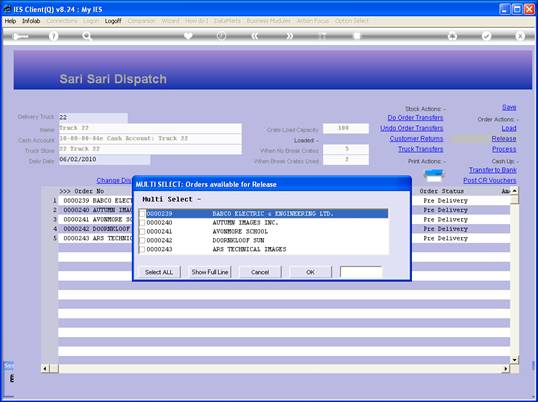Click the grid's vertical scrollbar down arrow
The width and height of the screenshot is (538, 402).
pos(514,360)
